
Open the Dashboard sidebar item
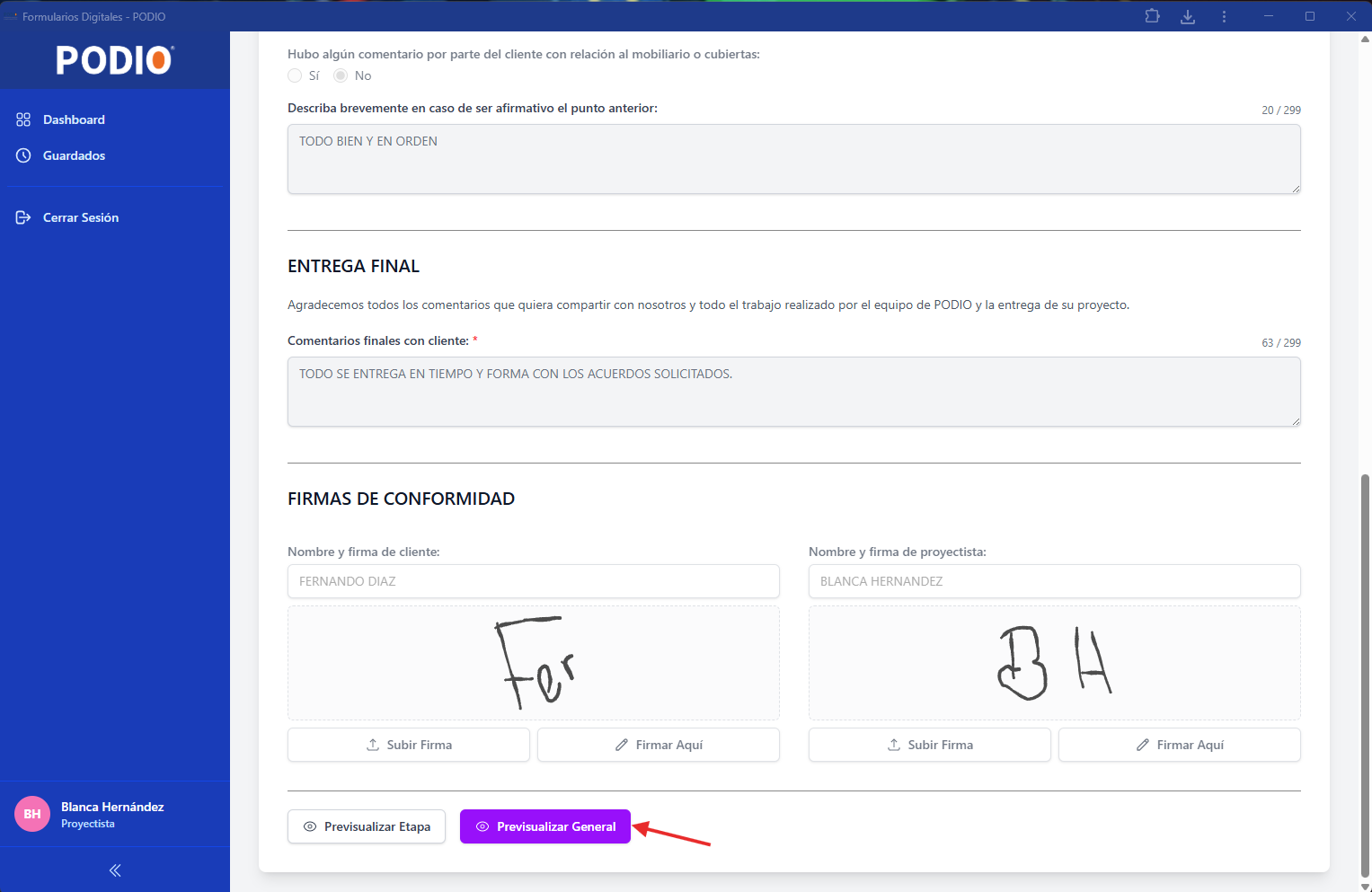pyautogui.click(x=115, y=119)
